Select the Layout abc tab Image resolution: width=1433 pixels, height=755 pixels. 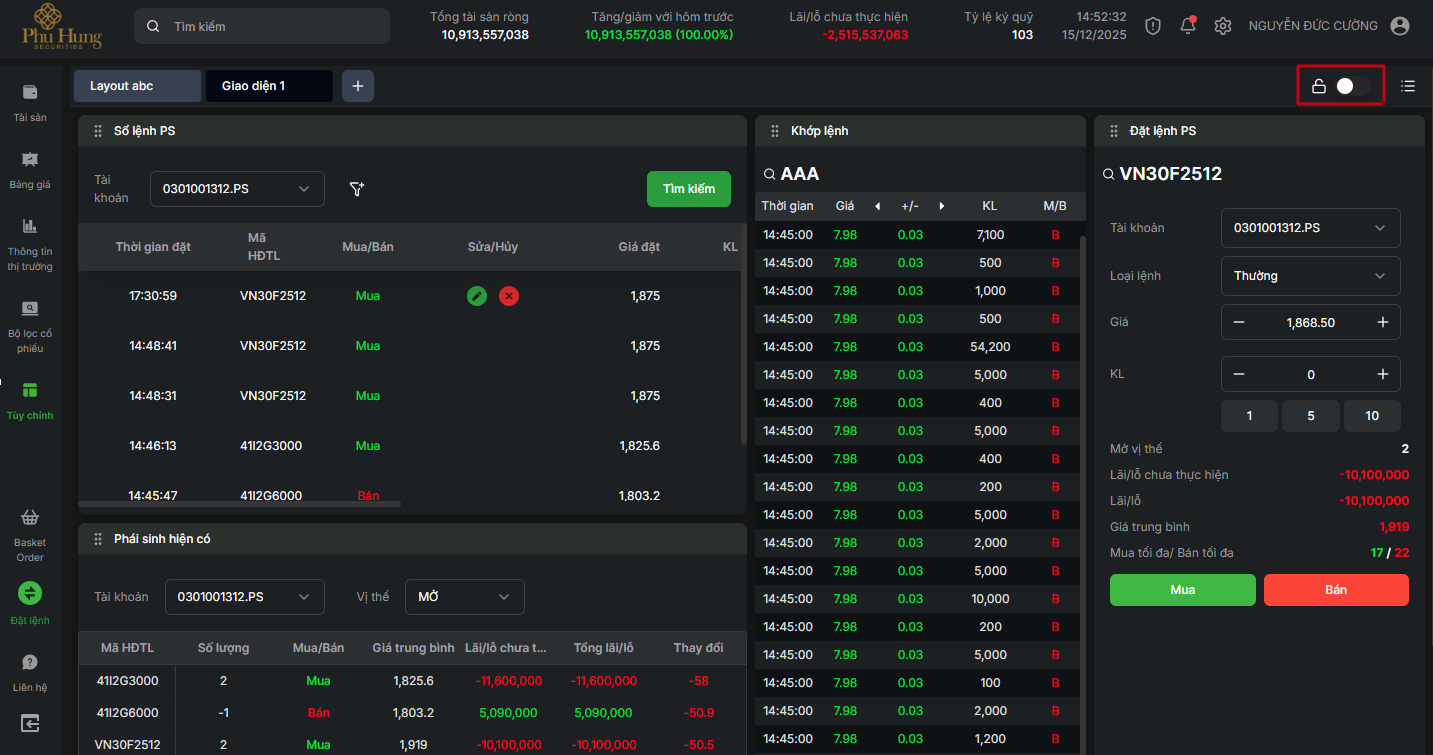(137, 86)
